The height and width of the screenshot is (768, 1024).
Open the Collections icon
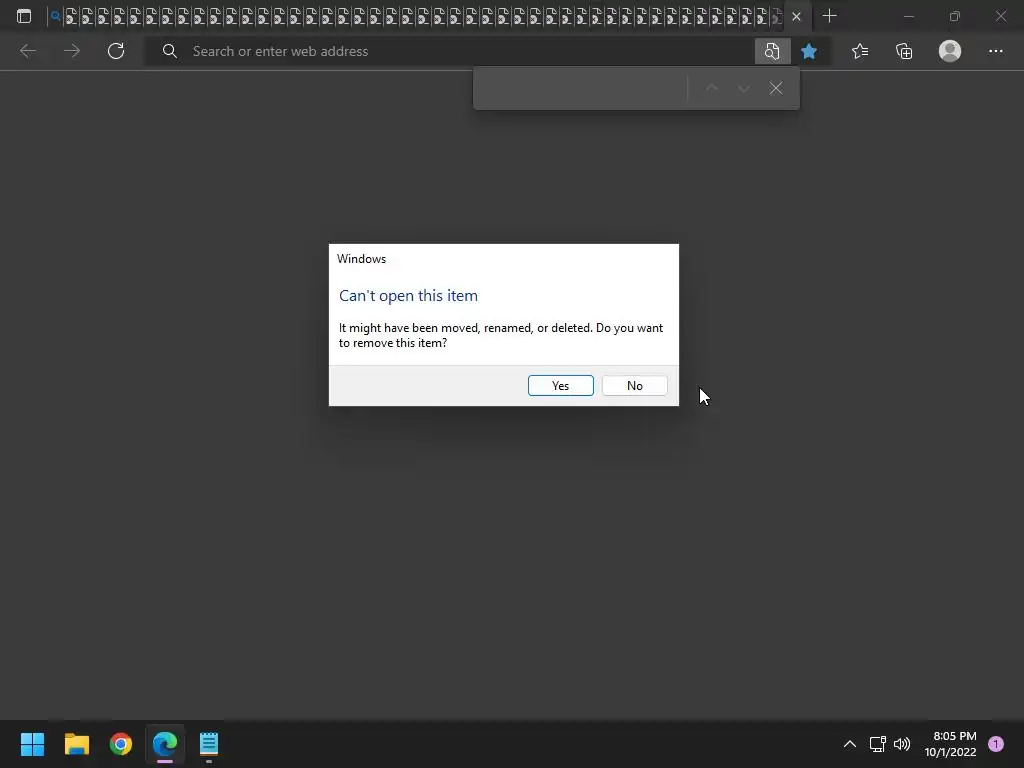coord(904,51)
